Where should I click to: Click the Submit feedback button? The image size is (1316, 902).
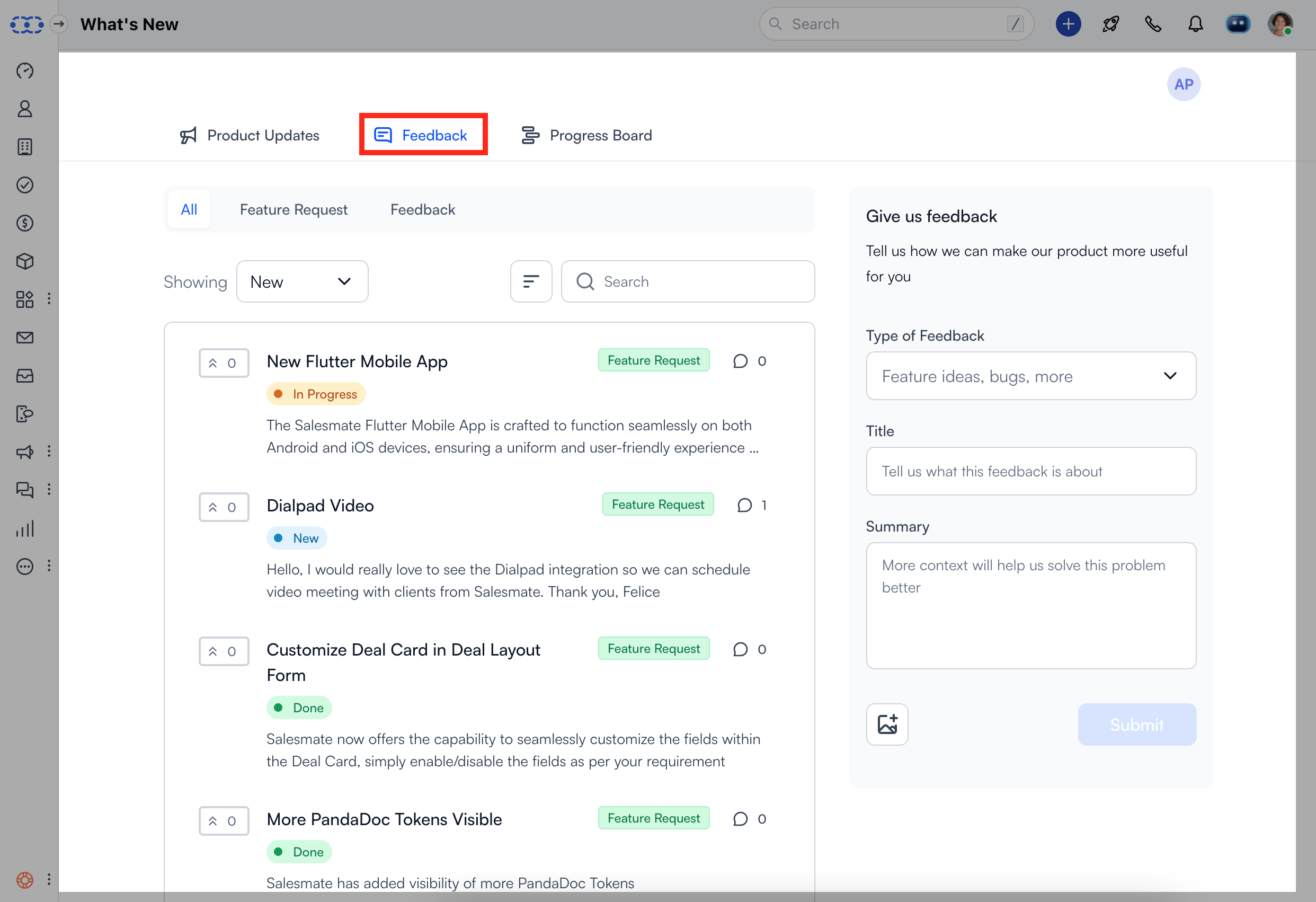click(1137, 724)
